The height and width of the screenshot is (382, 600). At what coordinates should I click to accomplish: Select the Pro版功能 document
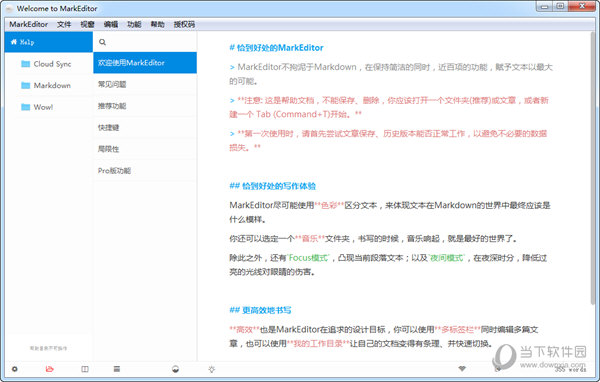point(145,170)
